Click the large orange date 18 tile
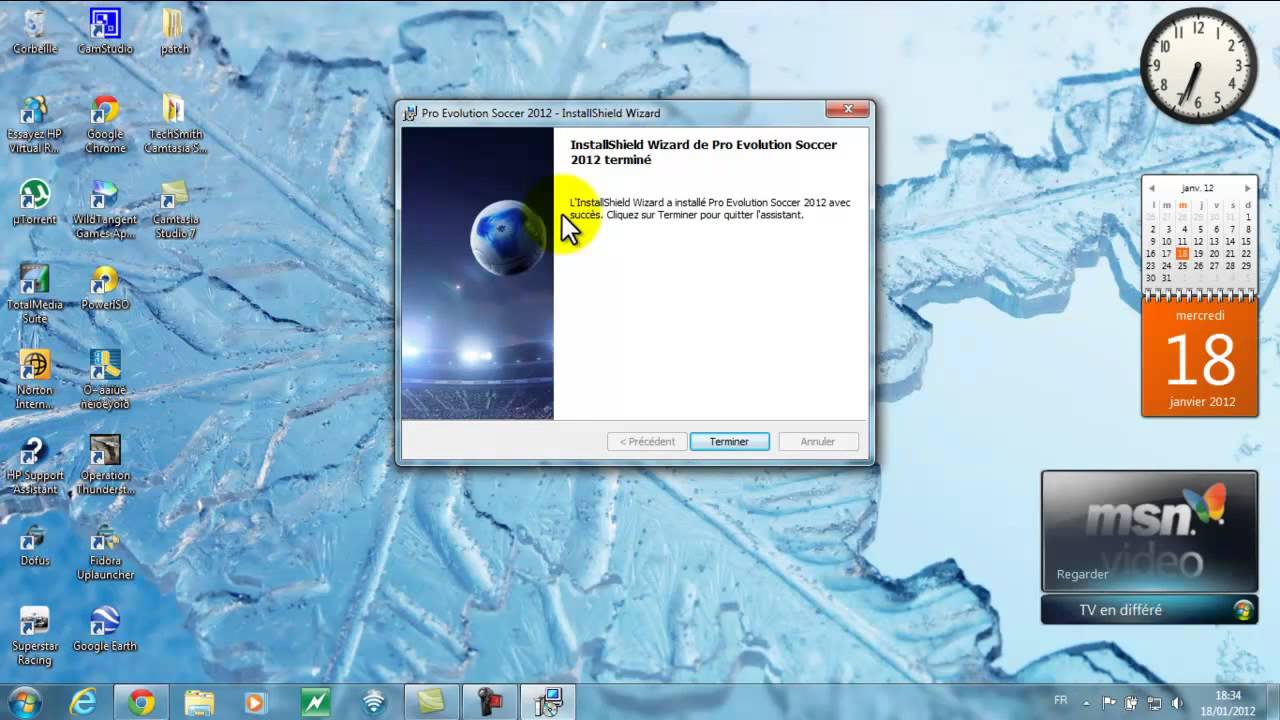 pos(1200,359)
